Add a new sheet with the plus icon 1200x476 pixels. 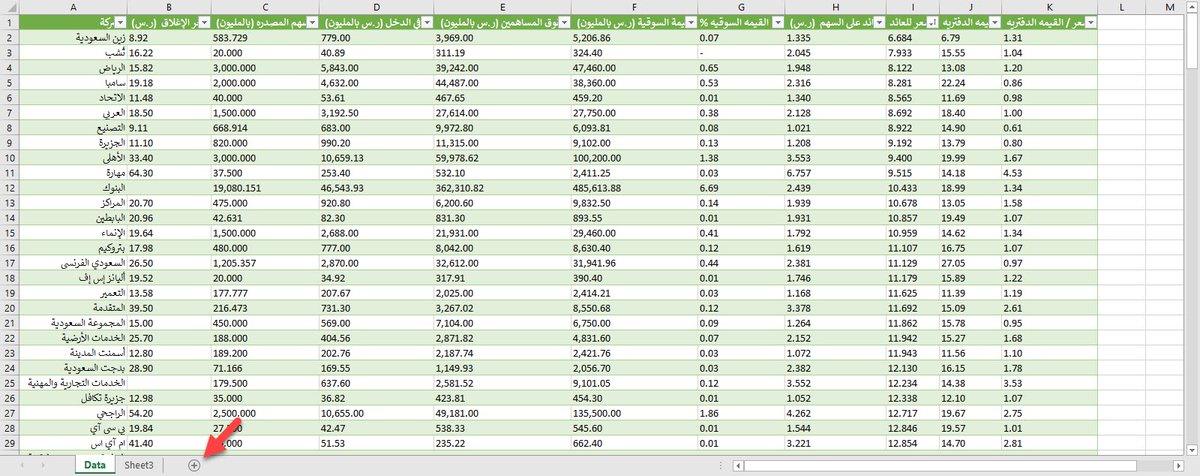pos(195,465)
